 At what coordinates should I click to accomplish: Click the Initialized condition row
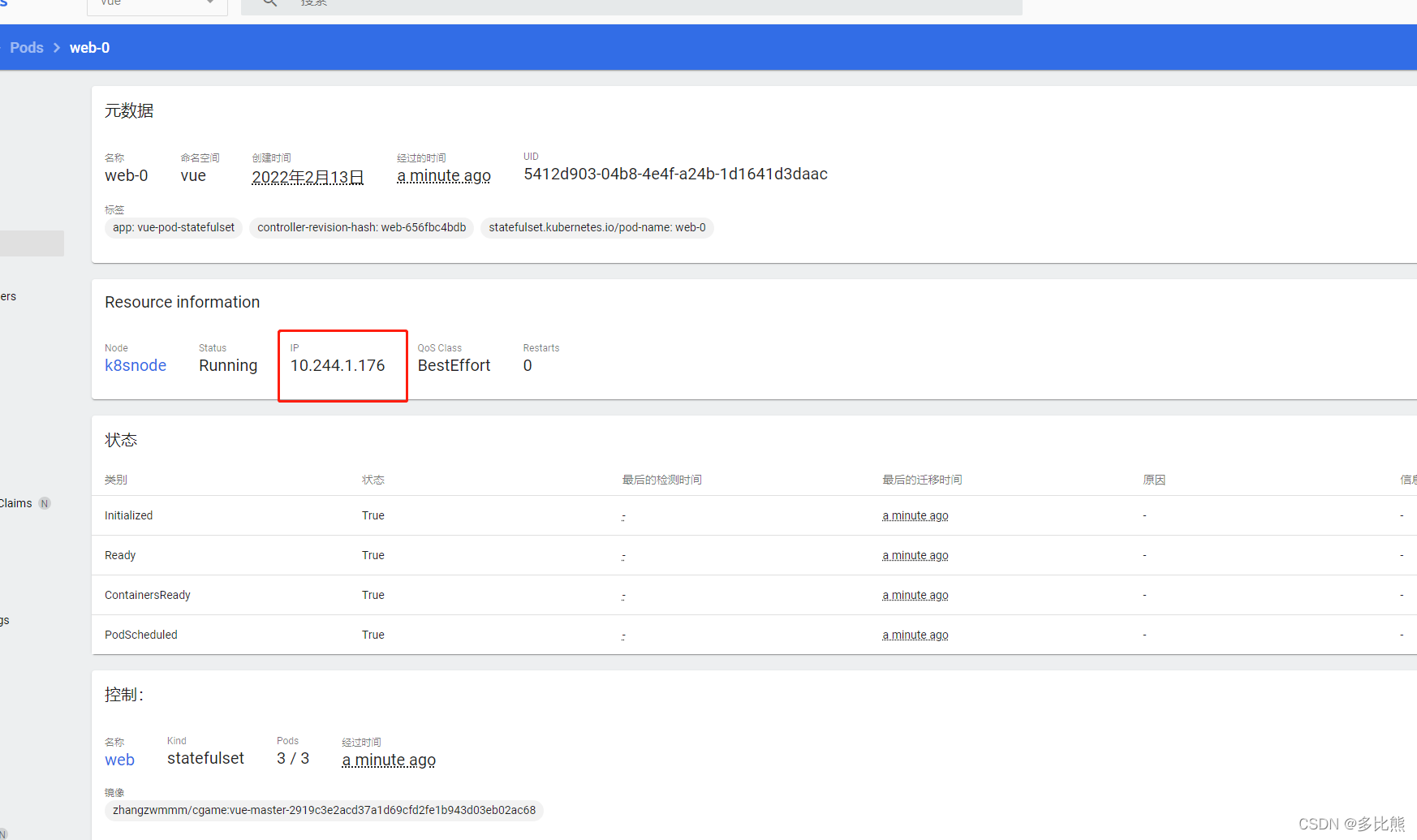point(754,515)
